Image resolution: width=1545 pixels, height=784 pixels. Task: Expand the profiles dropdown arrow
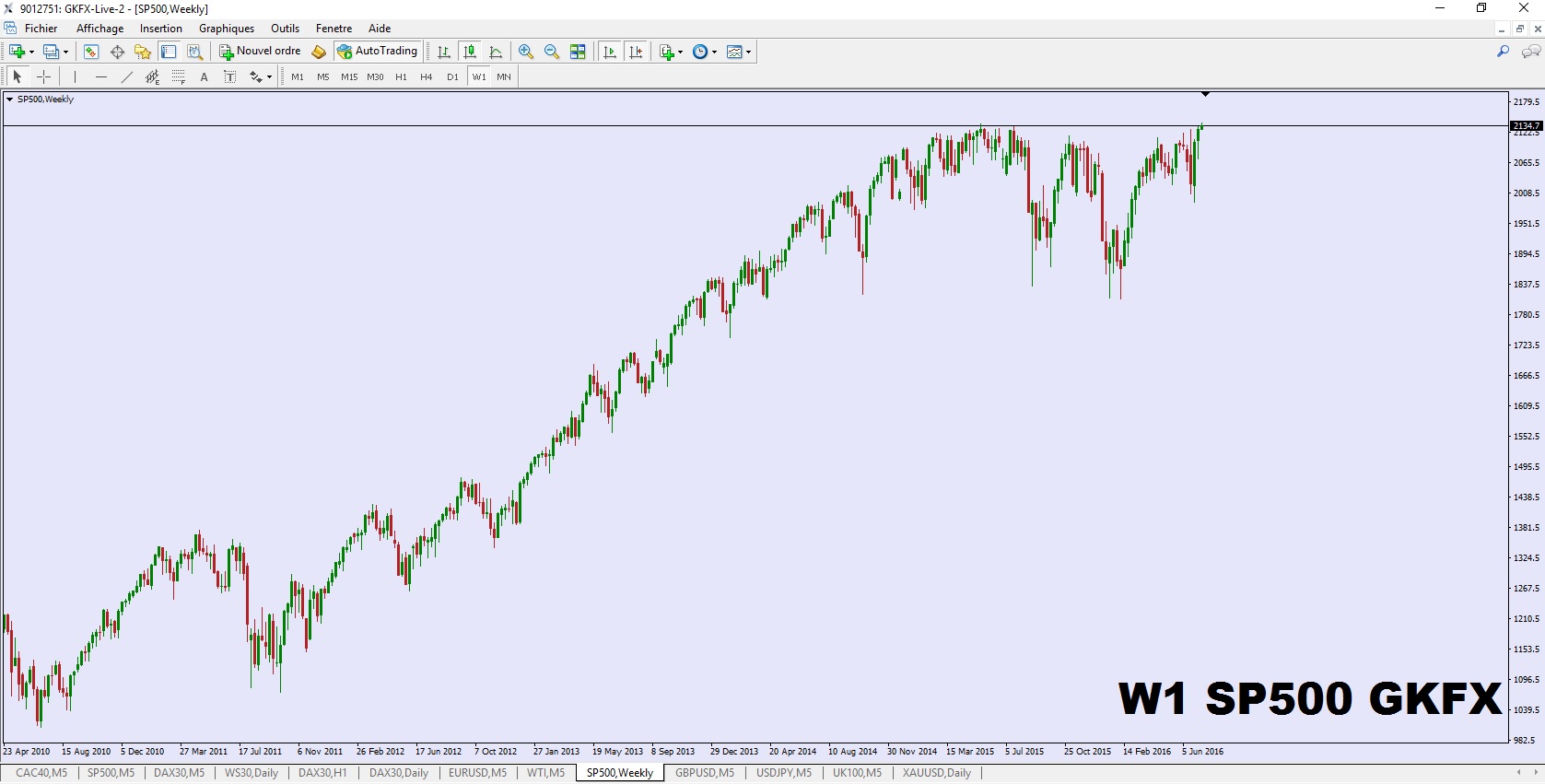[65, 53]
